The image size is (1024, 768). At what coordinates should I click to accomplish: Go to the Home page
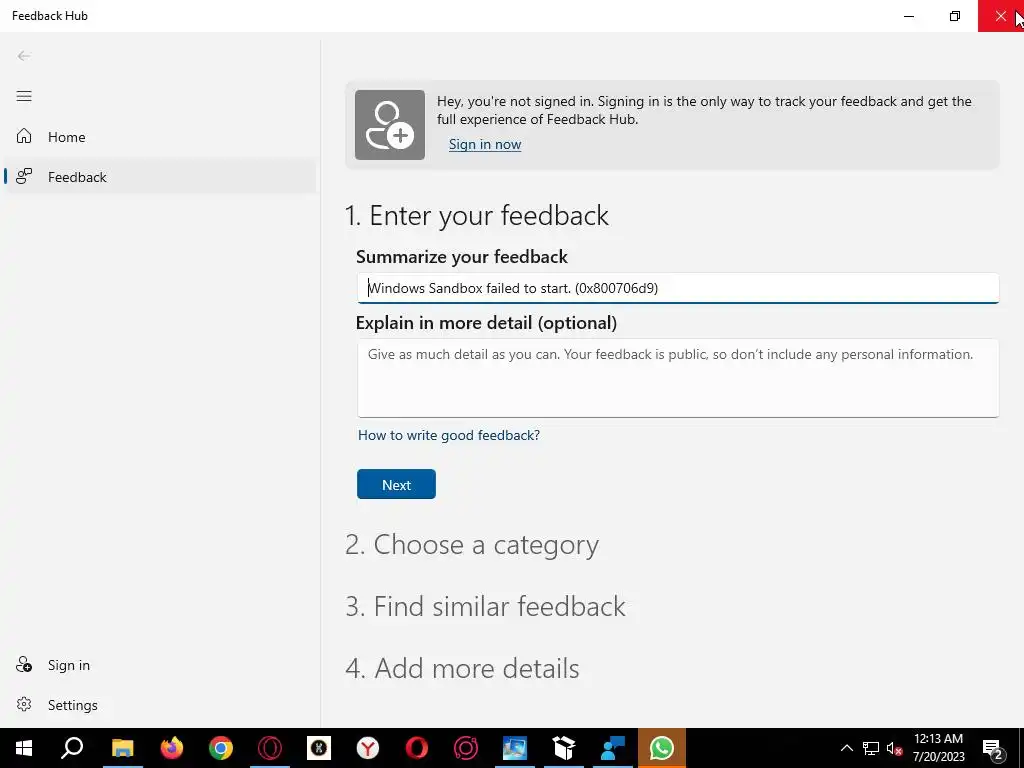160,136
